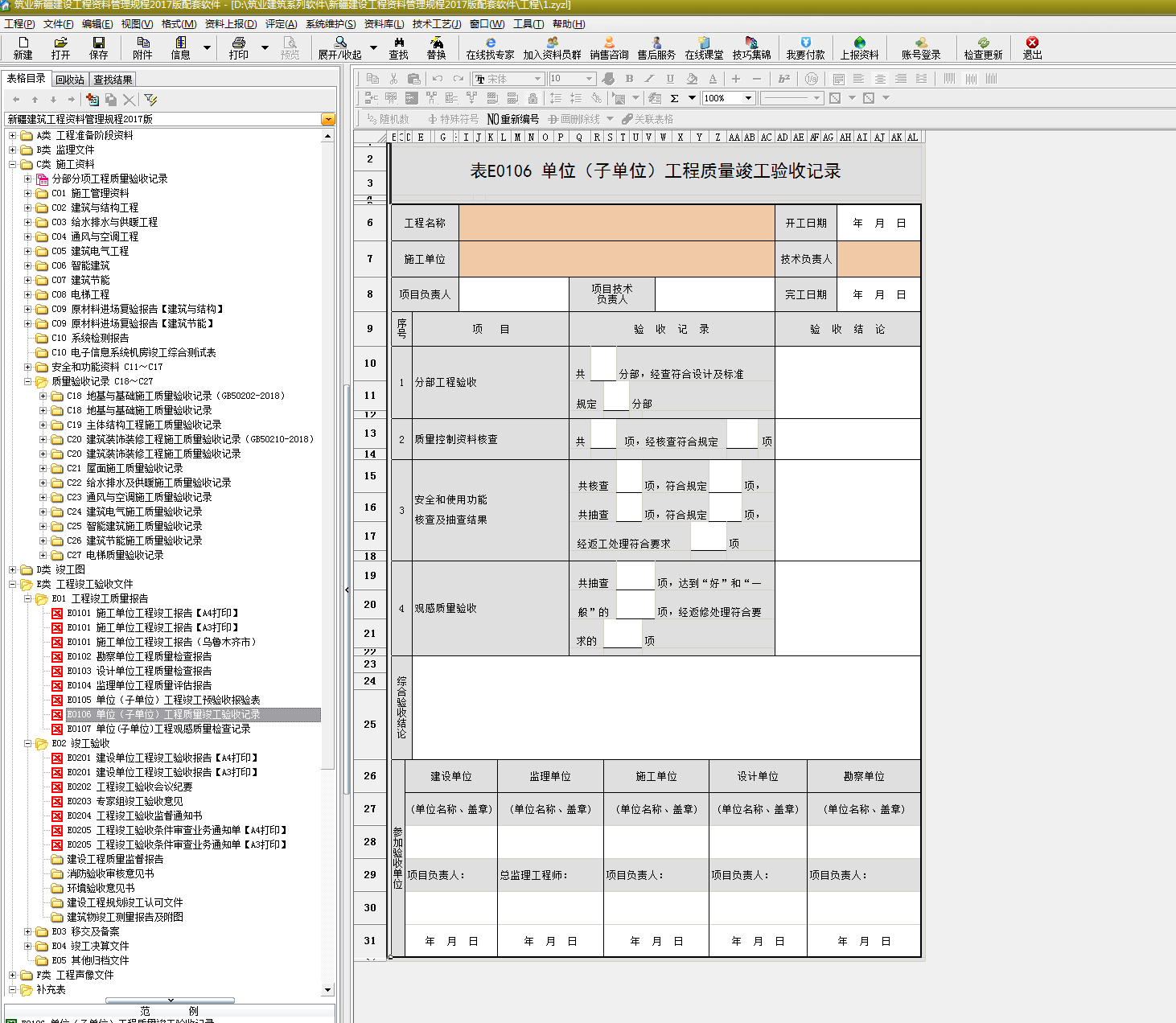The width and height of the screenshot is (1176, 1023).
Task: Click the font color A icon
Action: (x=713, y=79)
